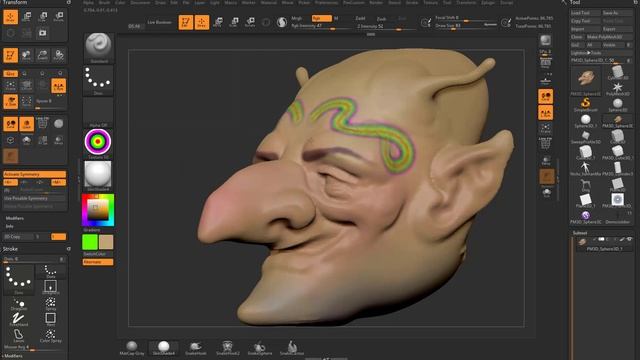640x360 pixels.
Task: Toggle the Zadd button
Action: [360, 18]
